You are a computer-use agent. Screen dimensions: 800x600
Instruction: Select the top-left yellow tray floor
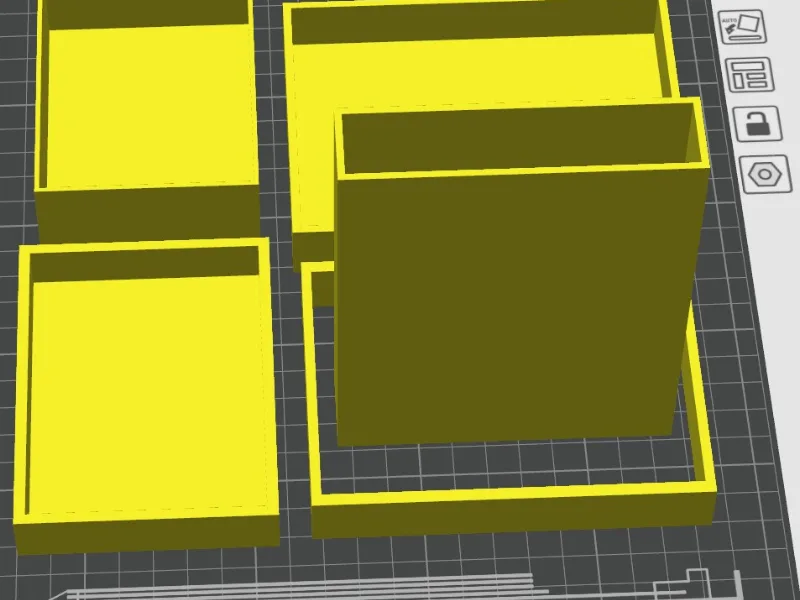[x=149, y=105]
